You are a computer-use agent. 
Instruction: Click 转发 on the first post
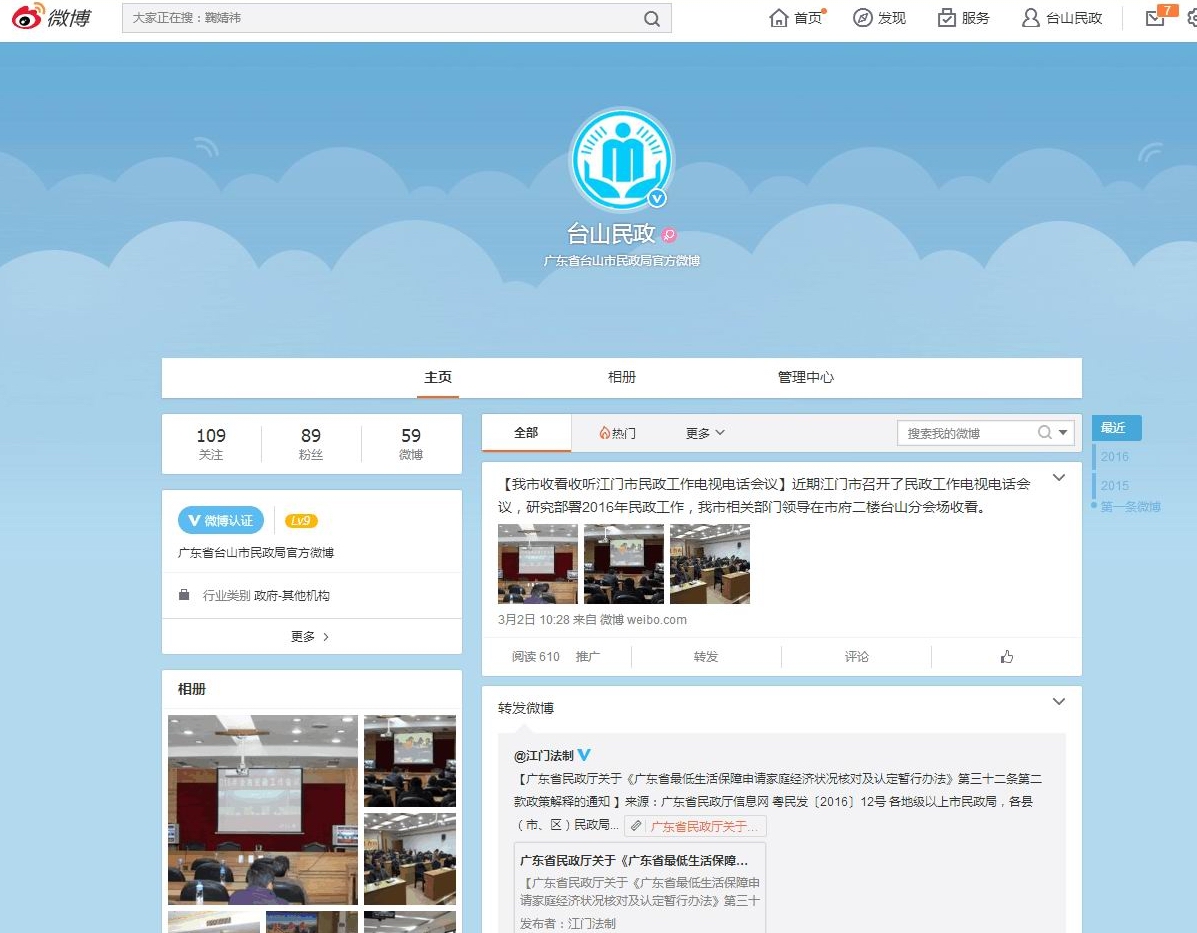pyautogui.click(x=706, y=657)
